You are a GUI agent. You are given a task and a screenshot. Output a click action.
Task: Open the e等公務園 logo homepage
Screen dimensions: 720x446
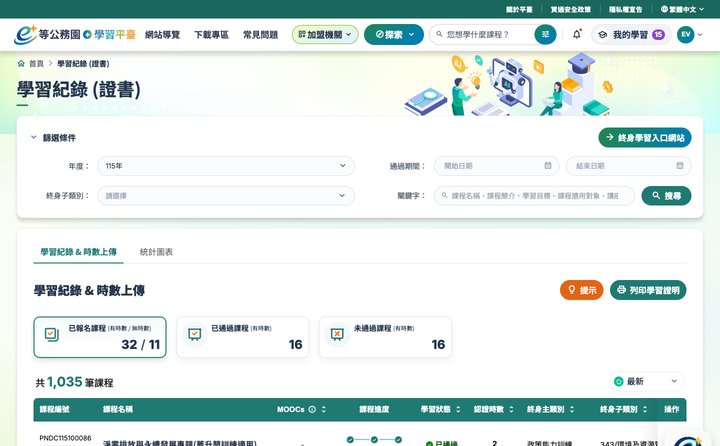[75, 34]
